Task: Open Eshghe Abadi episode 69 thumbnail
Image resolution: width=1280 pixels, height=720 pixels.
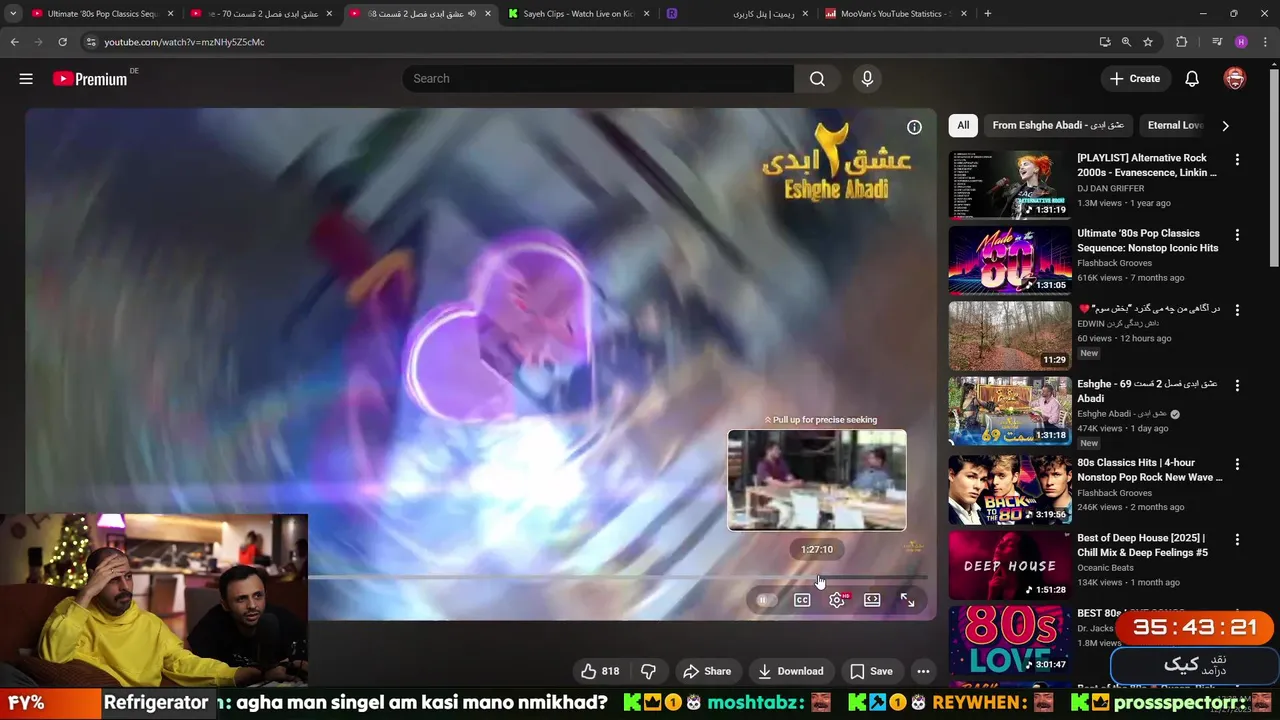Action: (1010, 410)
